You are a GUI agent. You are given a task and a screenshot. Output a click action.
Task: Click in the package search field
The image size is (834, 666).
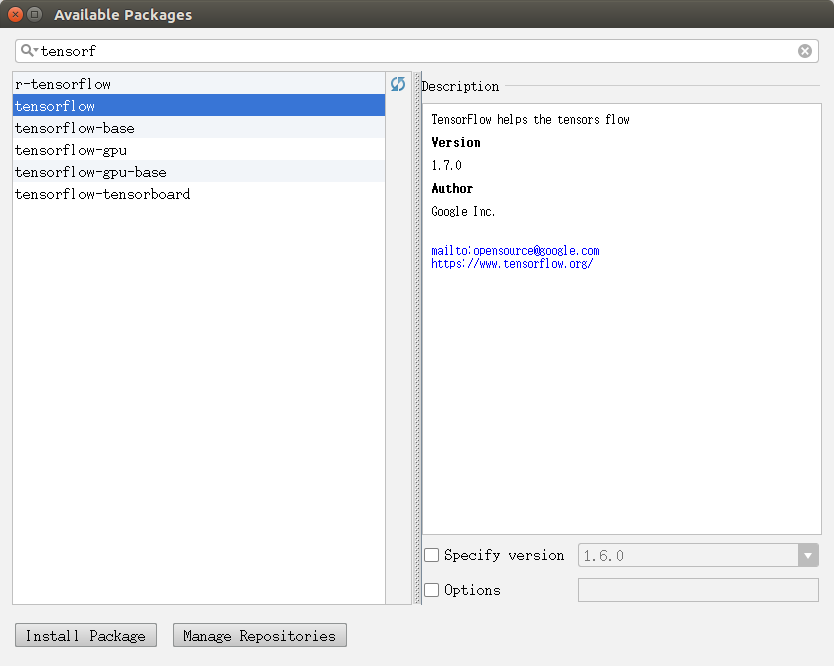(x=418, y=51)
